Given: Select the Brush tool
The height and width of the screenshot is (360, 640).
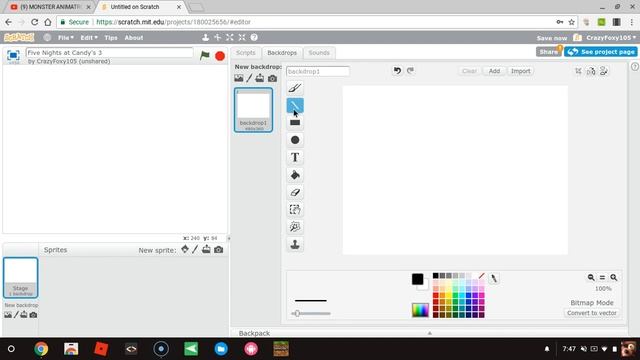Looking at the screenshot, I should [295, 88].
